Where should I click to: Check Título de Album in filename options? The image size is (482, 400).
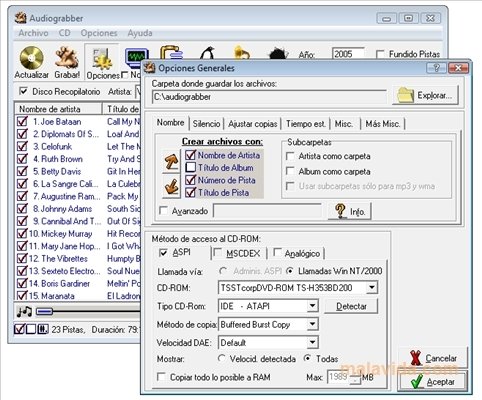(x=190, y=167)
